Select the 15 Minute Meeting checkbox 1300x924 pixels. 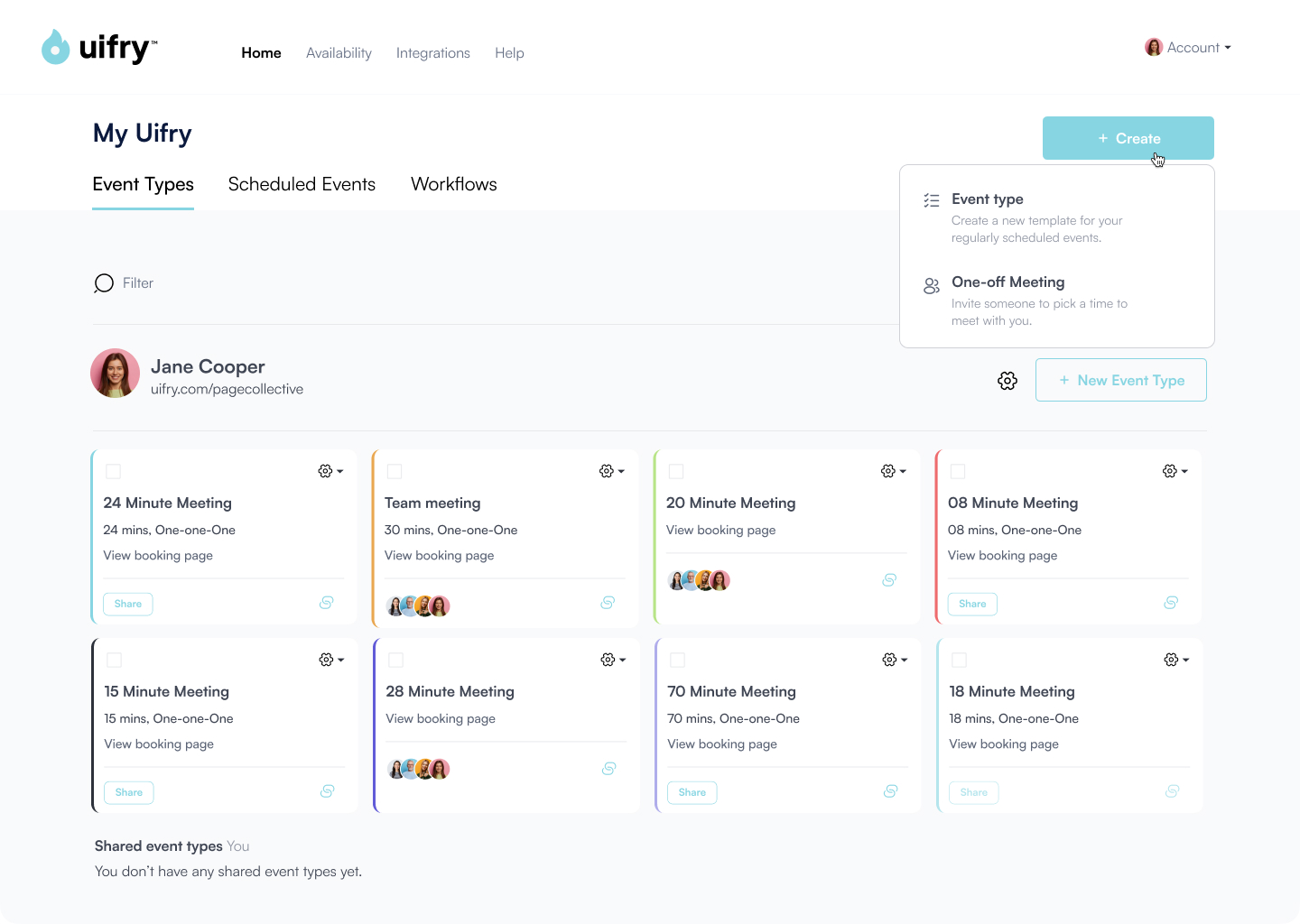click(x=115, y=660)
